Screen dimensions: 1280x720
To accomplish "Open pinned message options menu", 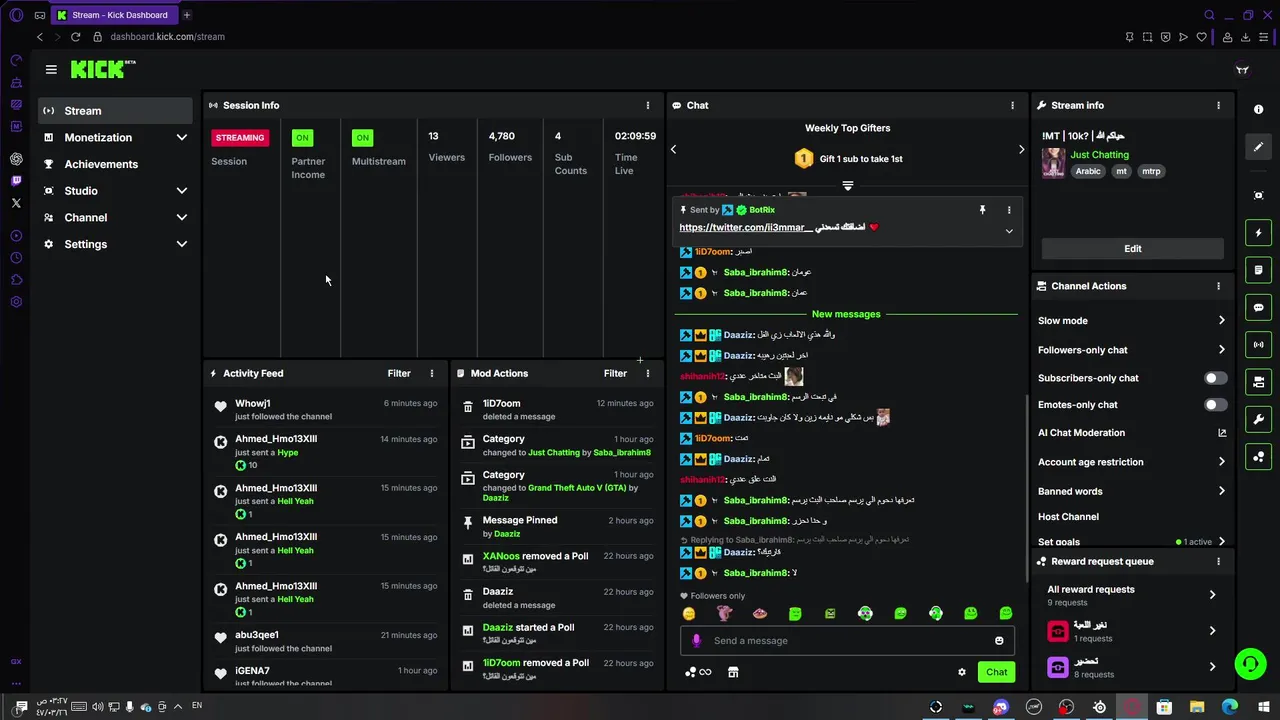I will click(1009, 210).
